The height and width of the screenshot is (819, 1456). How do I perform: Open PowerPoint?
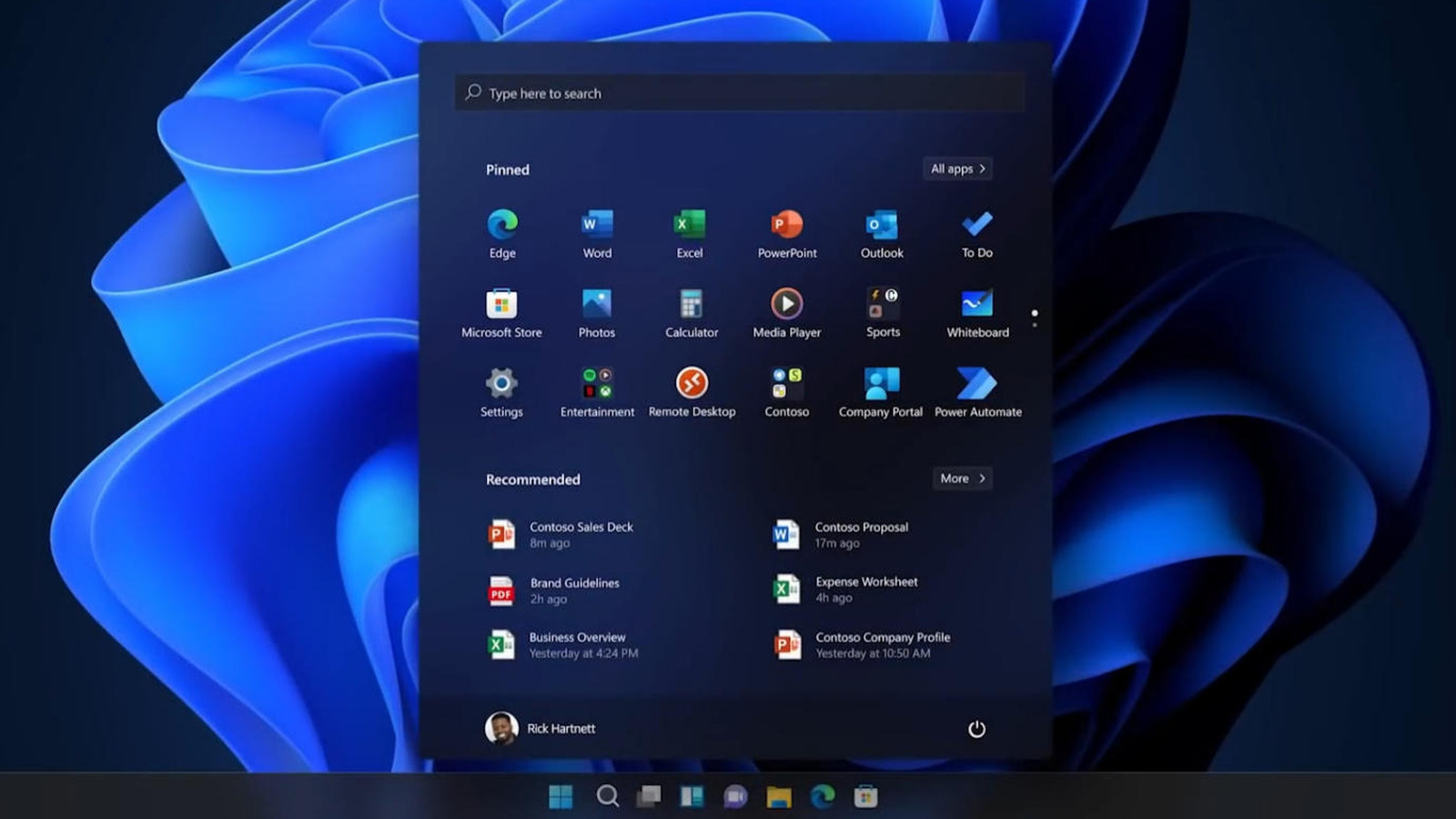785,225
